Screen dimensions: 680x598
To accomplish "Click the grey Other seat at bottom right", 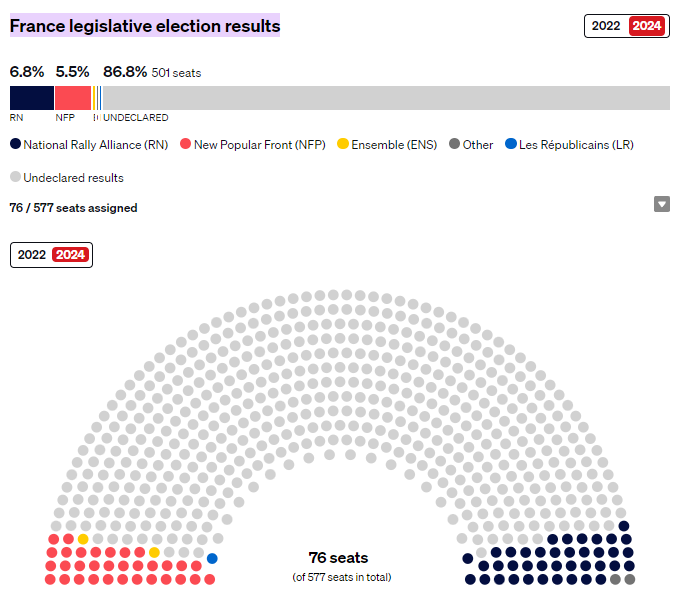I will 630,579.
